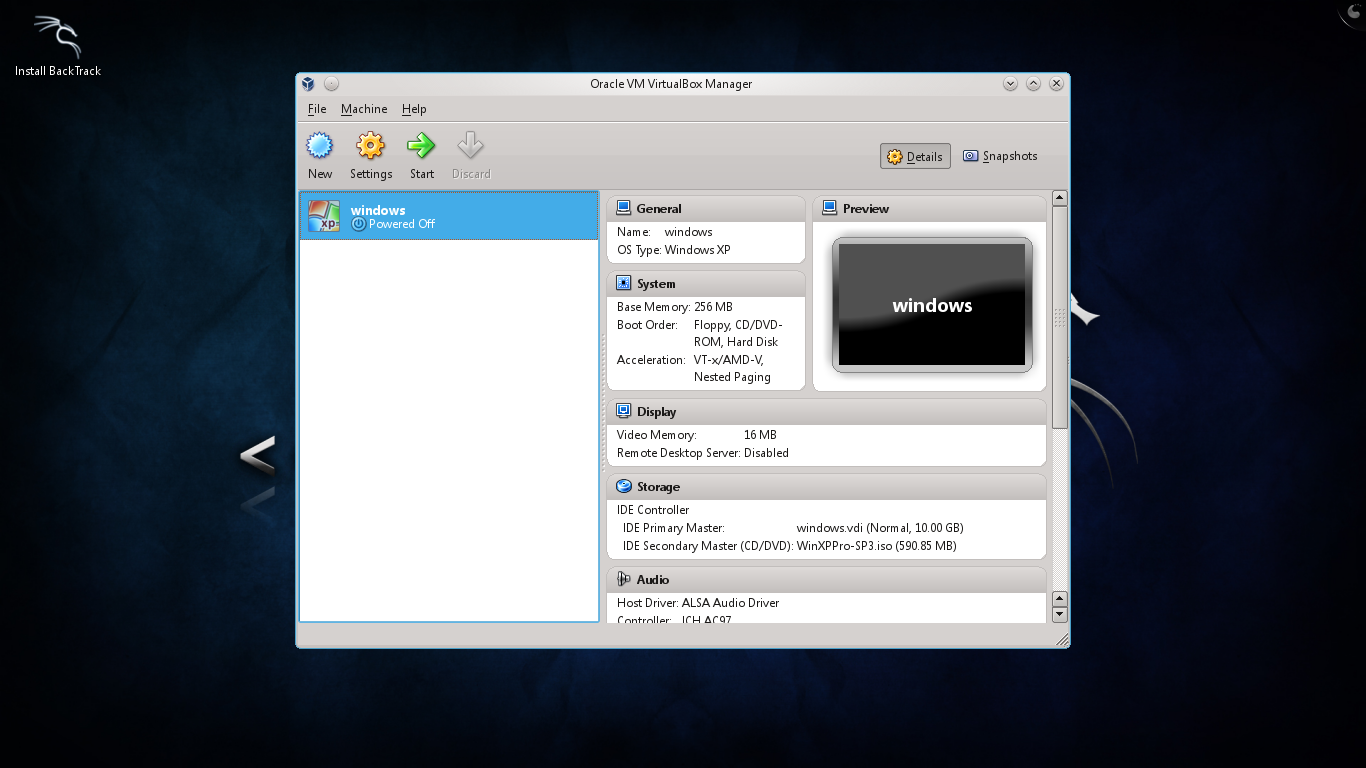Open Settings gear in toolbar
This screenshot has width=1366, height=768.
(x=370, y=146)
